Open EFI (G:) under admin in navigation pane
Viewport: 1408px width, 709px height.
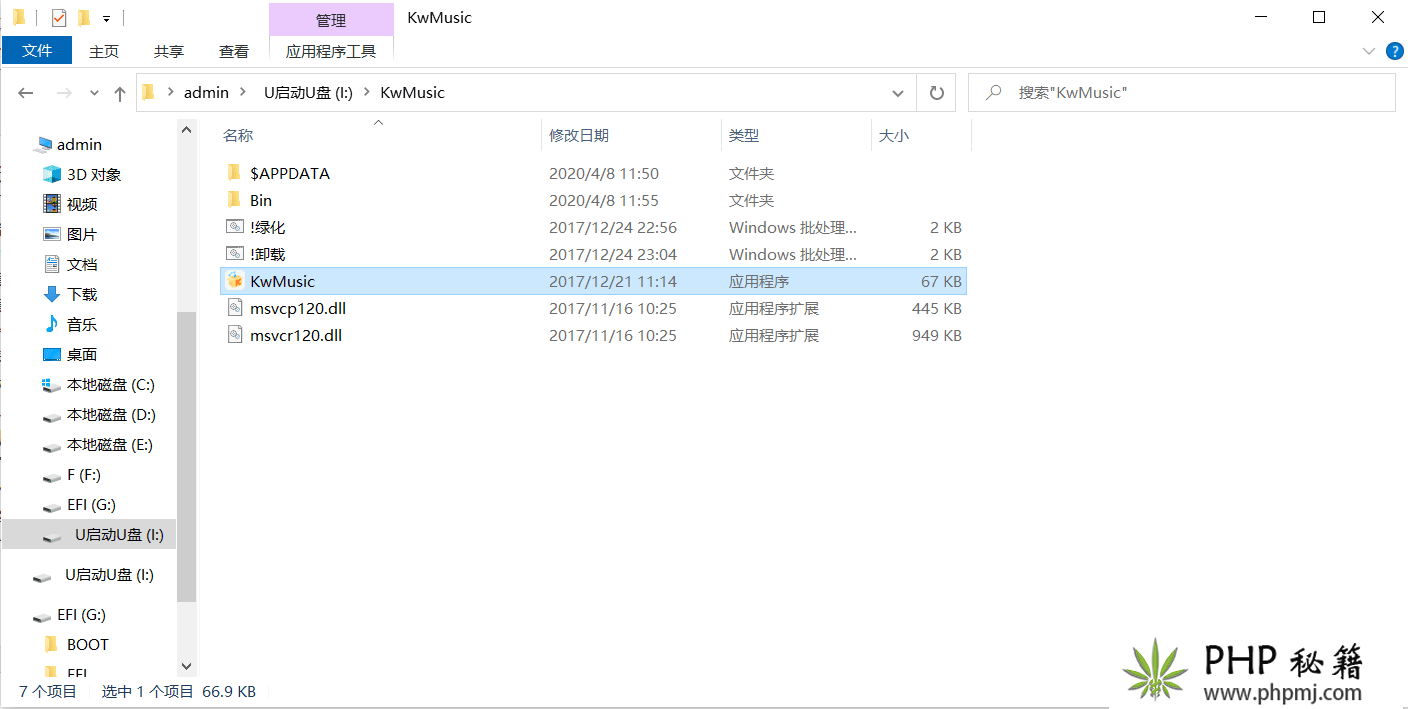tap(91, 504)
